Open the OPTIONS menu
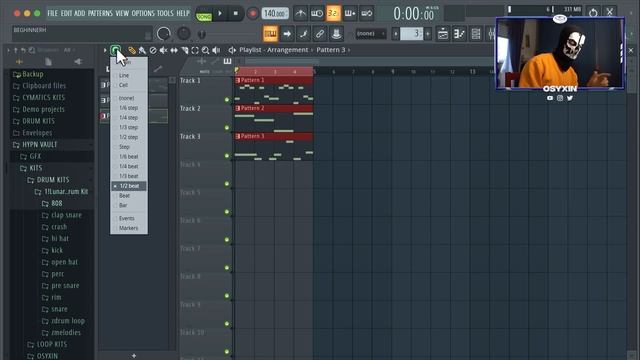 click(143, 13)
